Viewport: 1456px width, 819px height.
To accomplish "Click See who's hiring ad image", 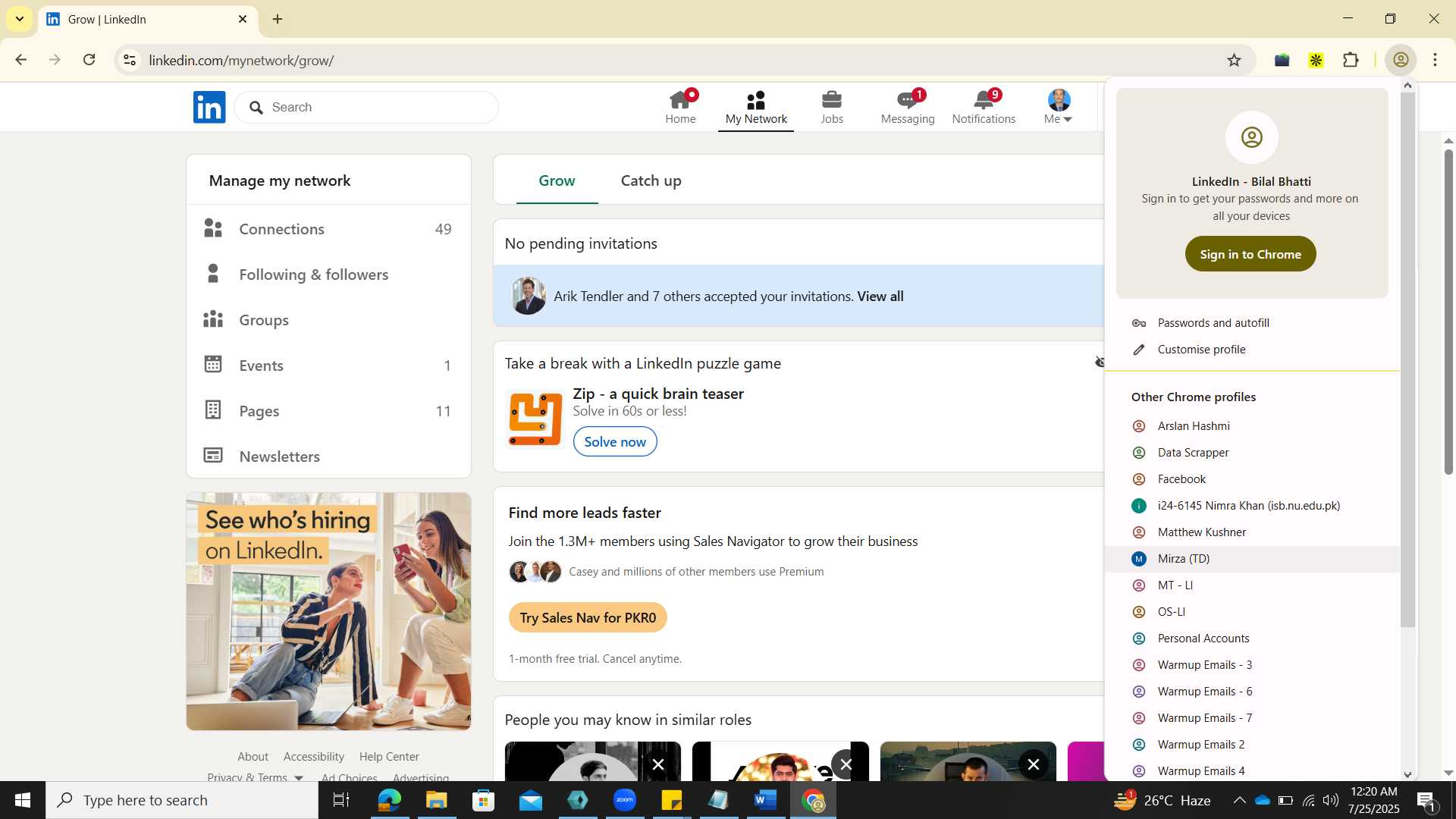I will 328,611.
